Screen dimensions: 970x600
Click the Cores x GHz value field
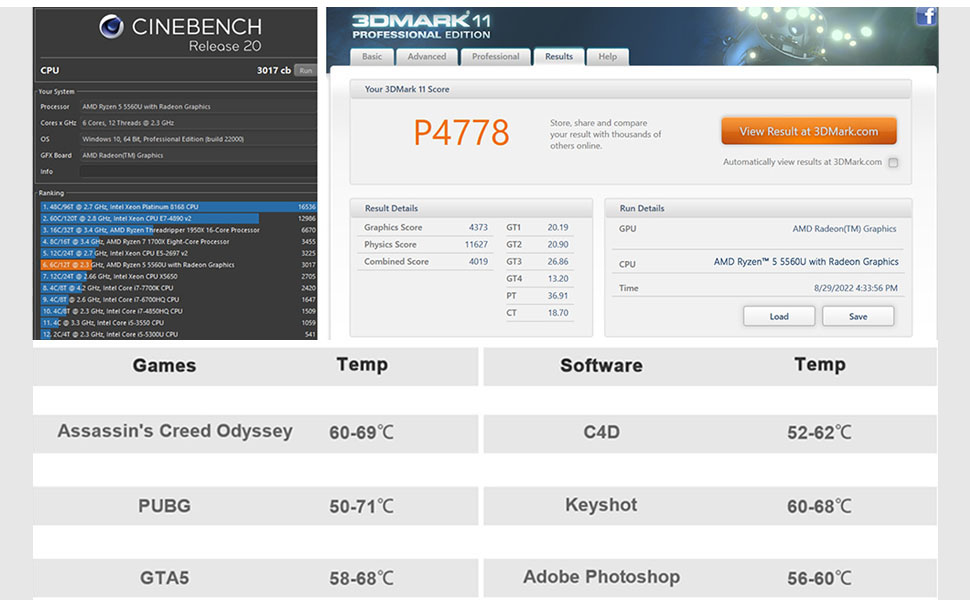(198, 122)
